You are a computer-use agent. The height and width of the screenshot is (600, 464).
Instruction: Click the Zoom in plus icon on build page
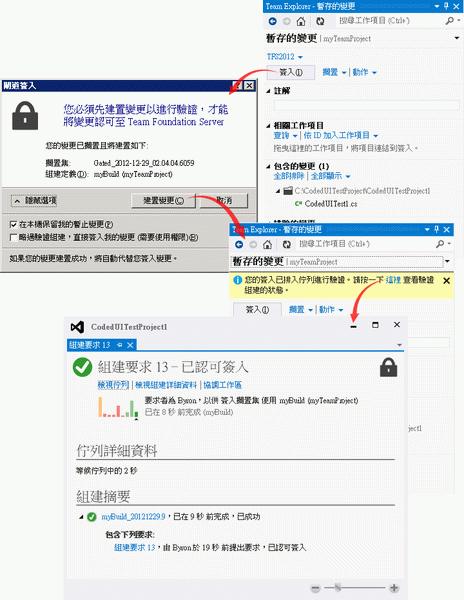coord(394,588)
